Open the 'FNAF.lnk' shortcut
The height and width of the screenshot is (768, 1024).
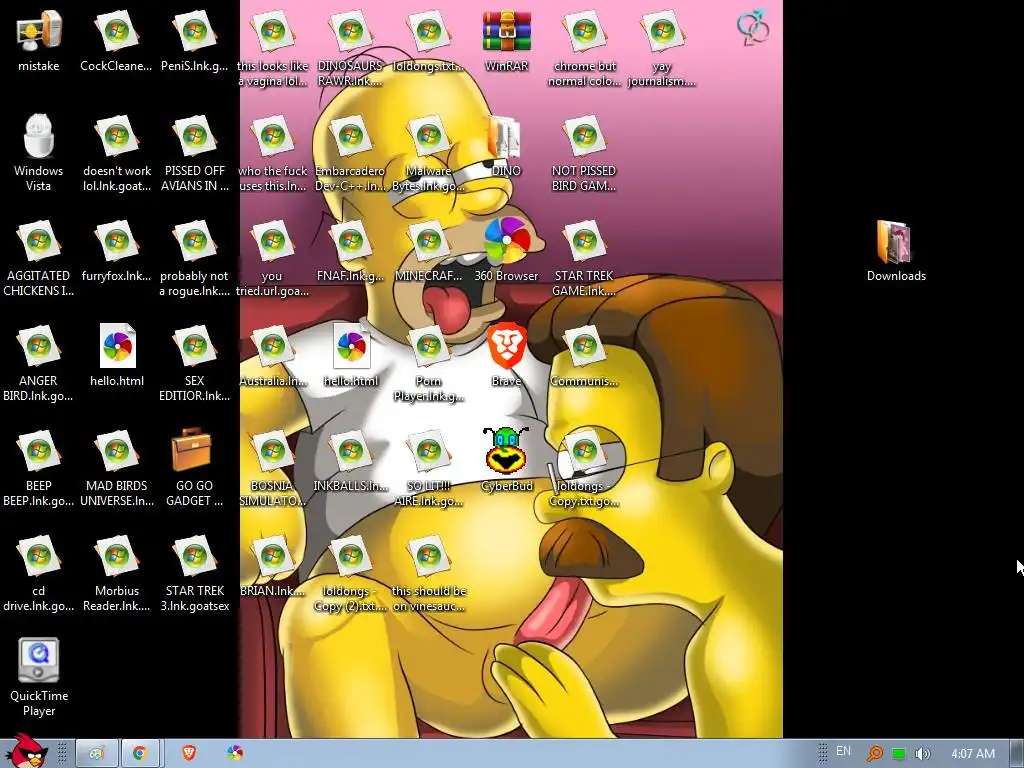click(350, 251)
